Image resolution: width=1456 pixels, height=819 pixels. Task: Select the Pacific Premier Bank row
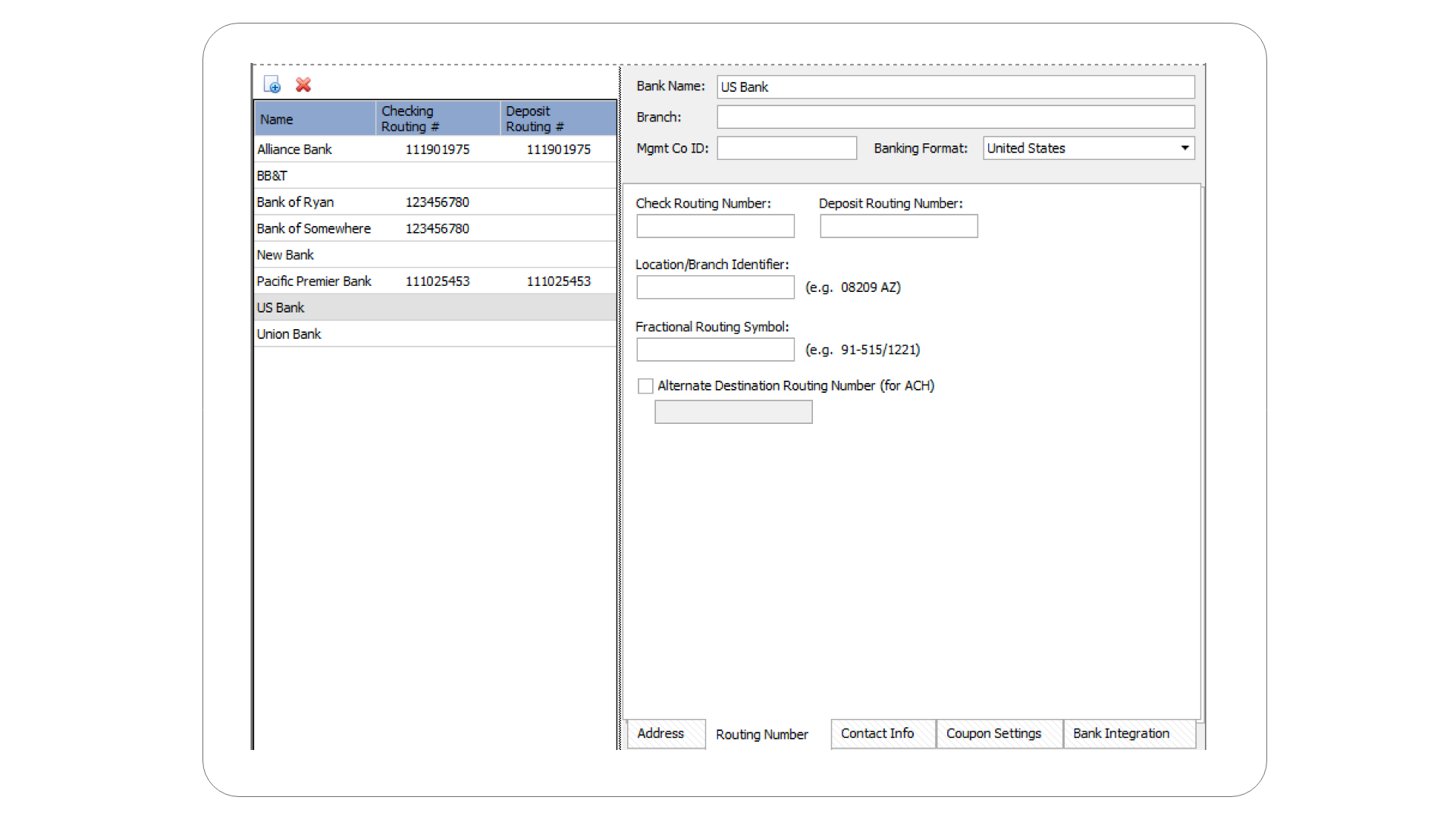[314, 281]
